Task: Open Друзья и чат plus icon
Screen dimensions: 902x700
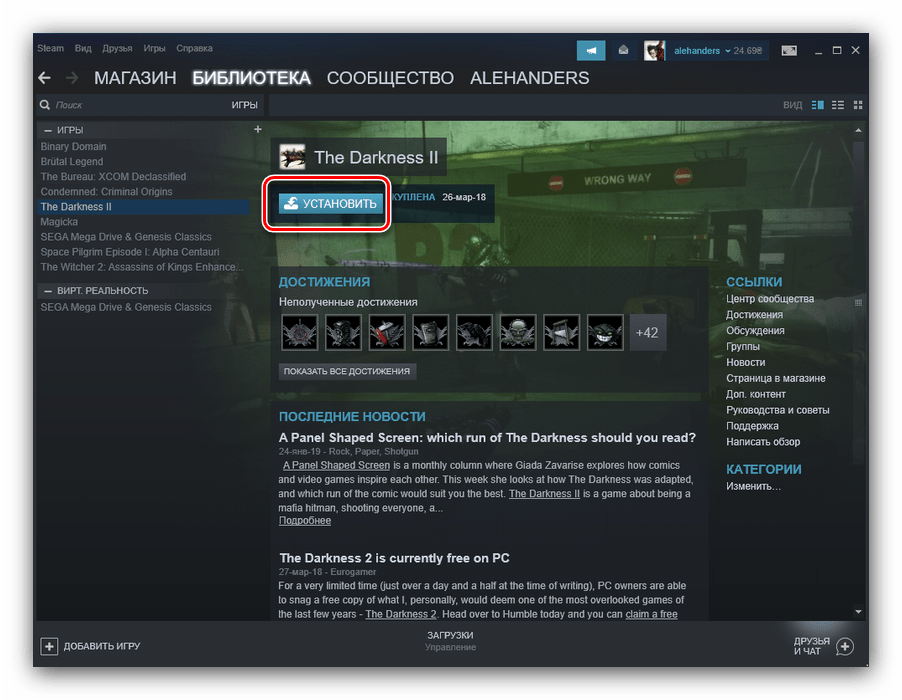Action: (x=844, y=646)
